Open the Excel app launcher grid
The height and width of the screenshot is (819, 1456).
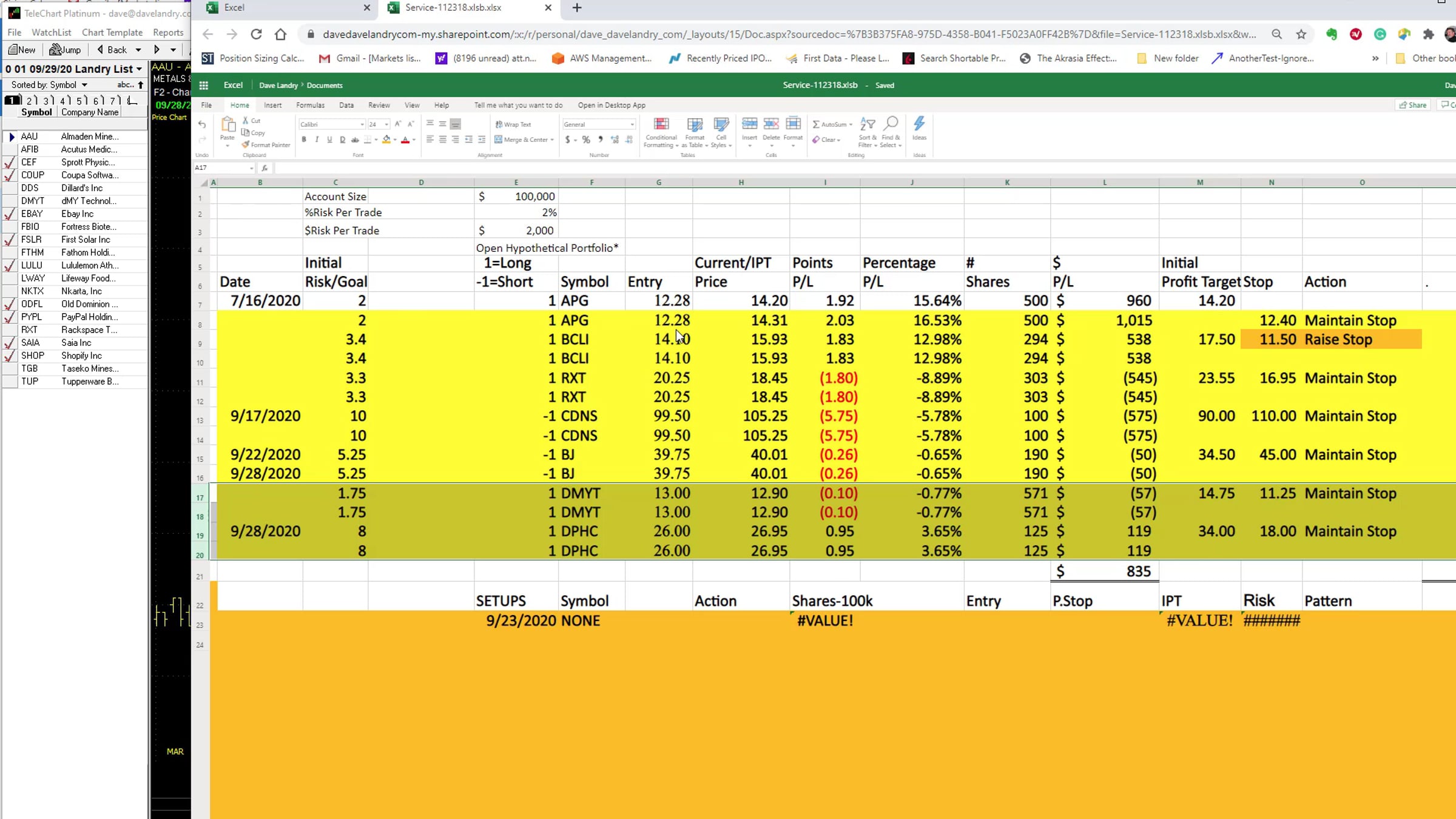click(x=204, y=86)
